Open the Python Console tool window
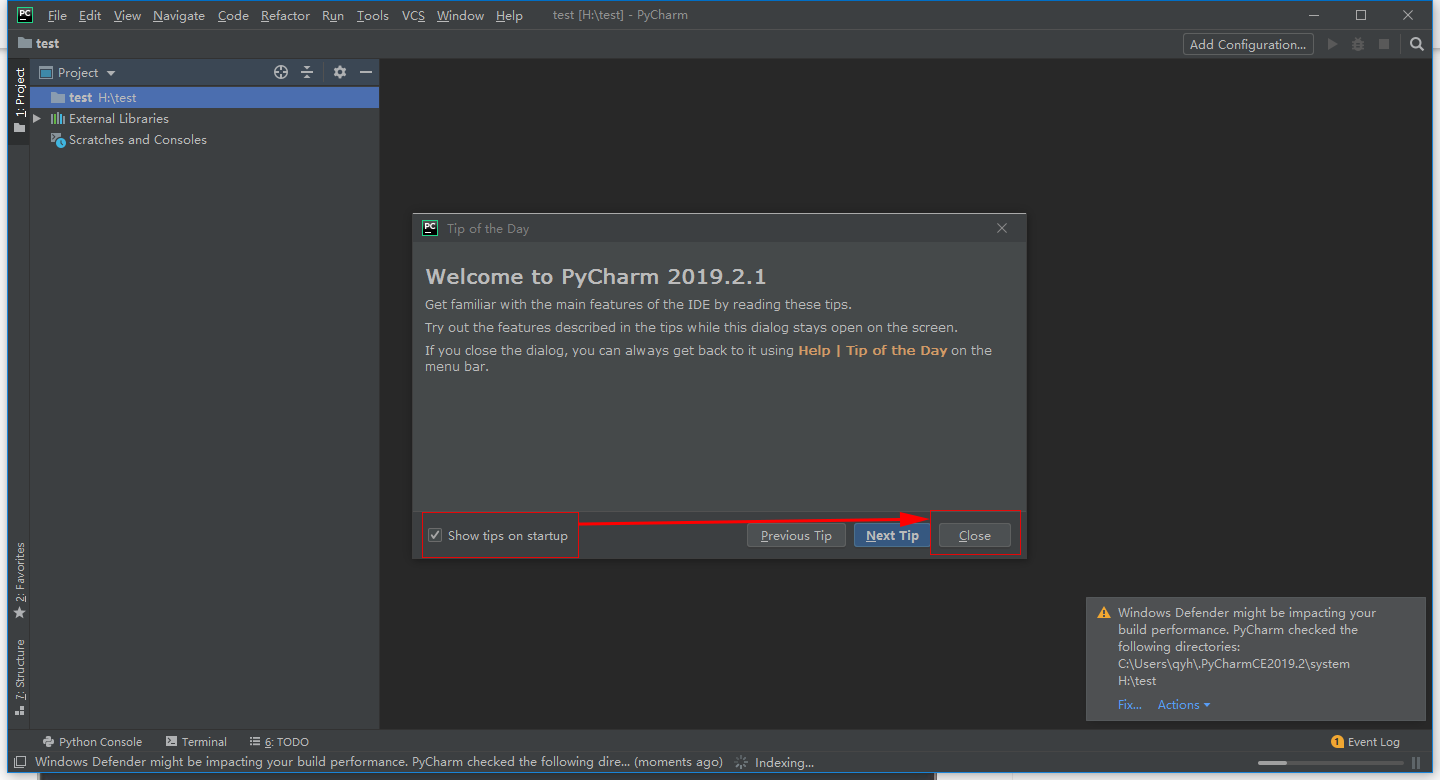Viewport: 1440px width, 780px height. pyautogui.click(x=93, y=742)
